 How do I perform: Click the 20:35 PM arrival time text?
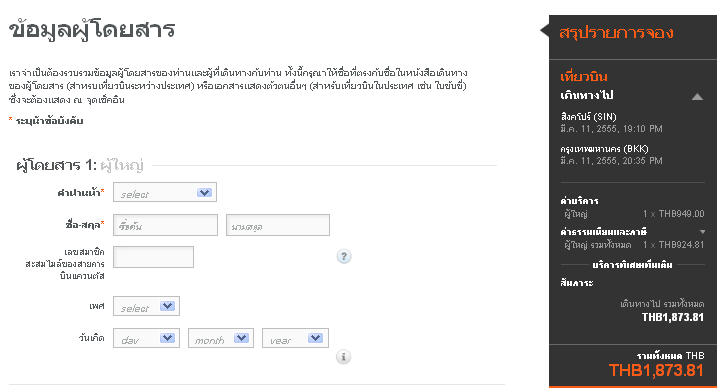pyautogui.click(x=642, y=161)
